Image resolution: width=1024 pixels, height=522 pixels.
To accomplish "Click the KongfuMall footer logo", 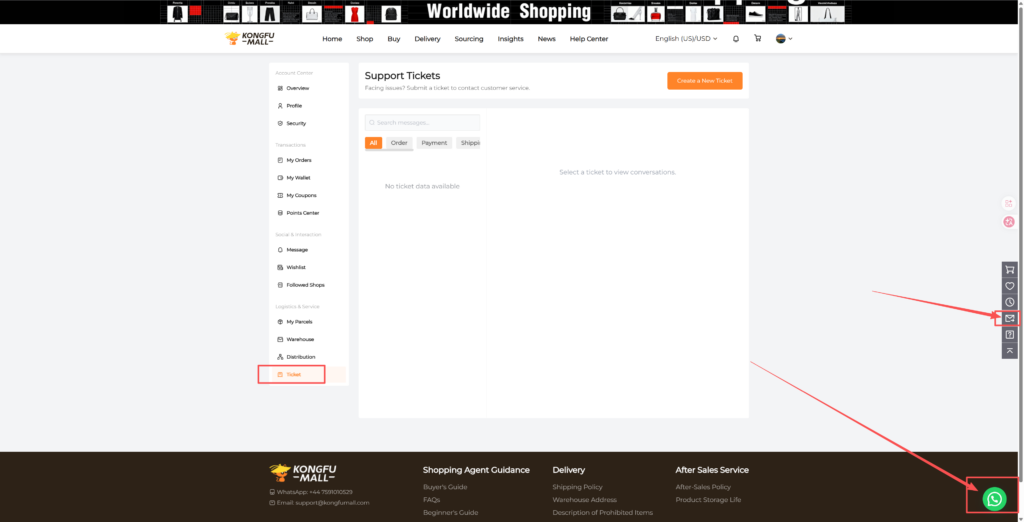I will tap(303, 473).
